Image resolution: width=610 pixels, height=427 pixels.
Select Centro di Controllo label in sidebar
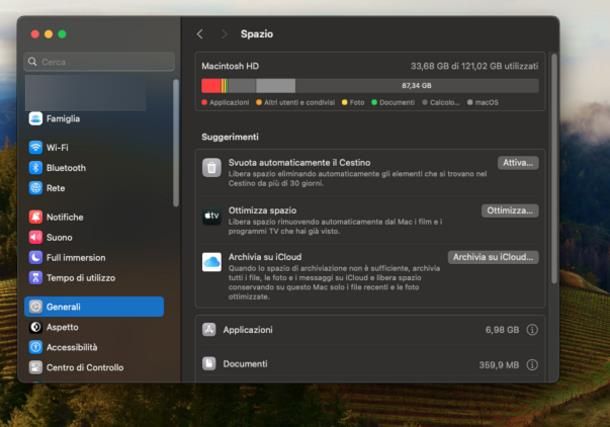click(85, 368)
